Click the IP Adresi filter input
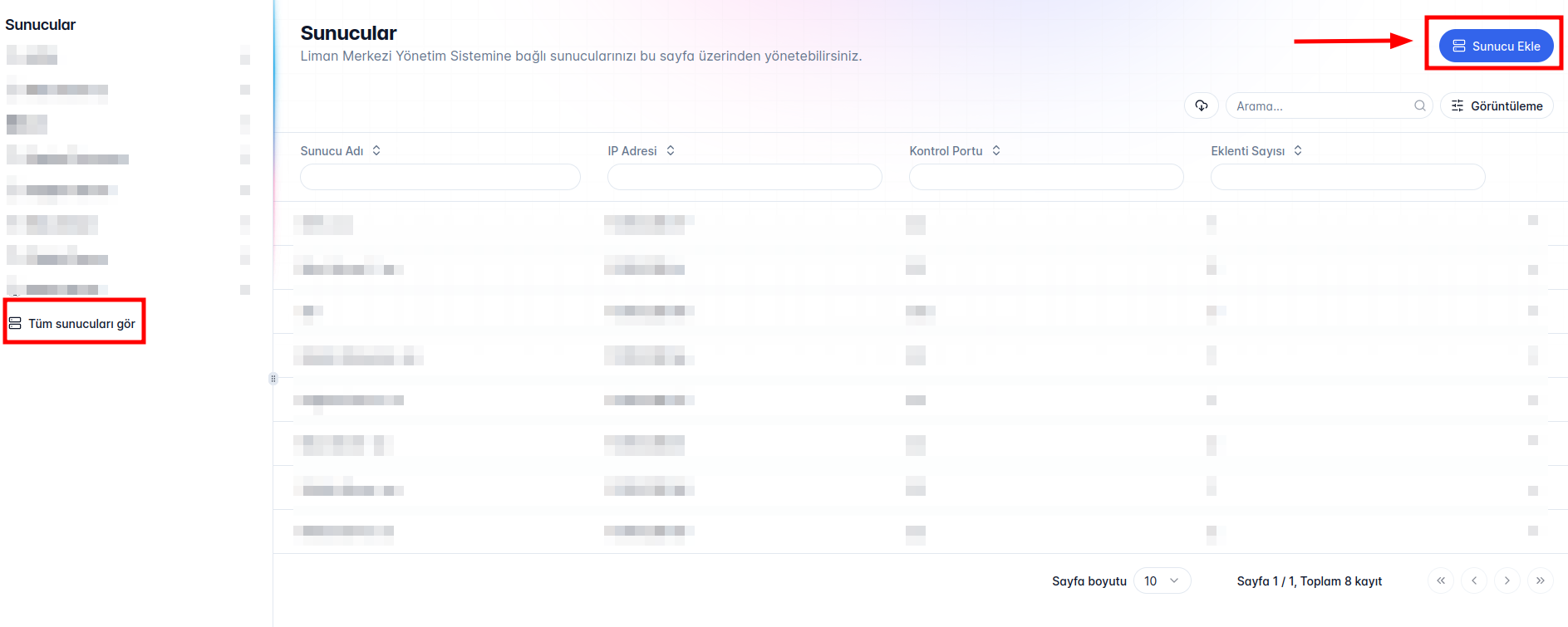 tap(744, 177)
